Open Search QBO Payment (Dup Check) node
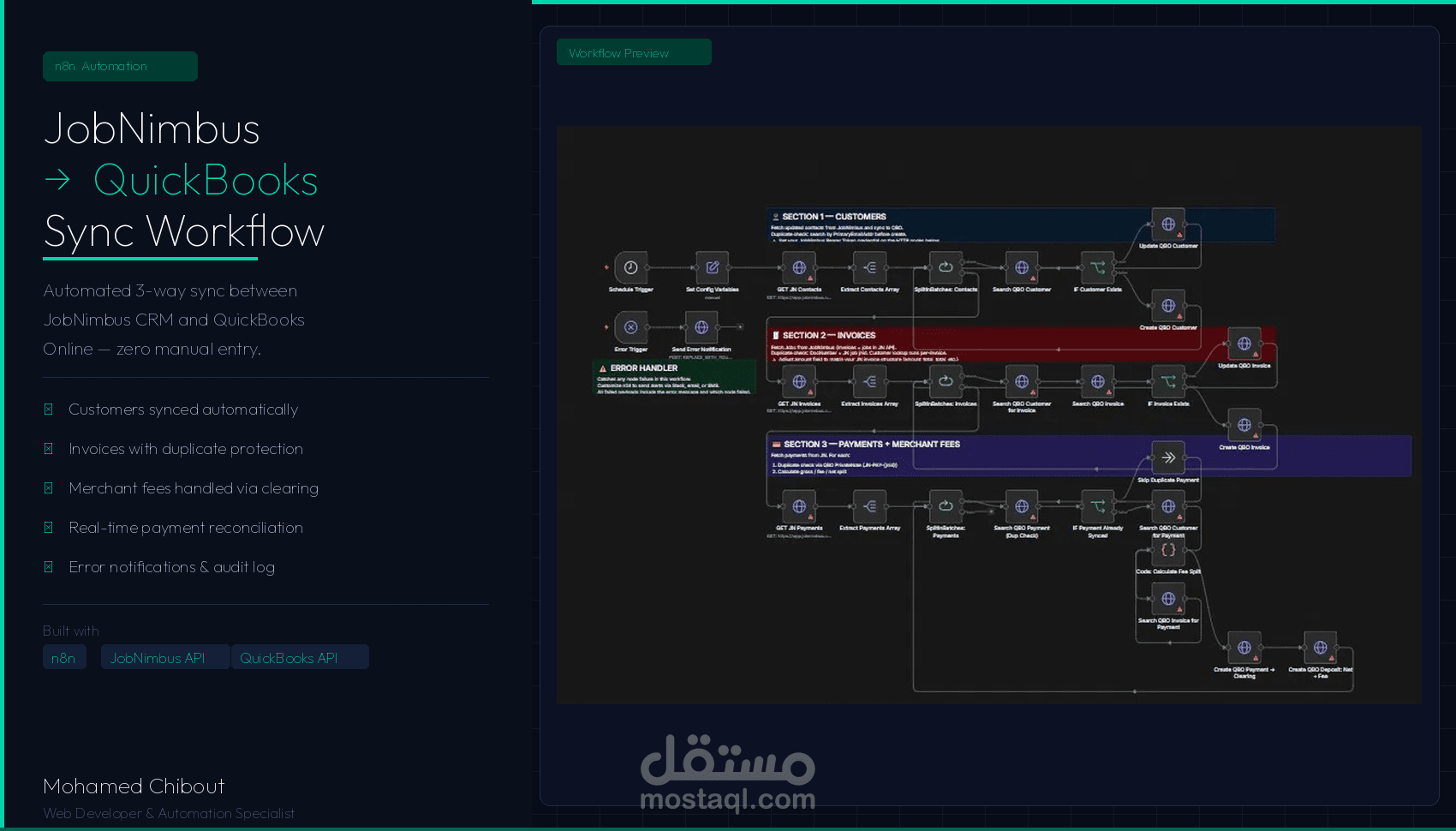The image size is (1456, 831). click(x=1022, y=506)
